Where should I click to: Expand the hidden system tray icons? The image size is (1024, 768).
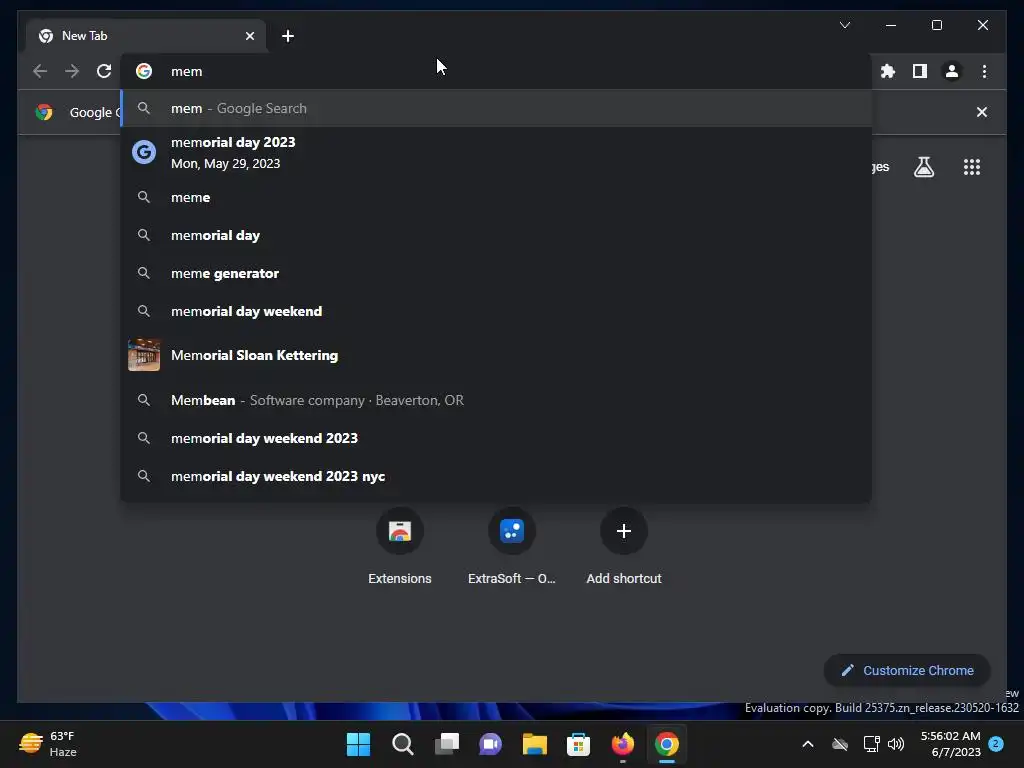coord(808,744)
